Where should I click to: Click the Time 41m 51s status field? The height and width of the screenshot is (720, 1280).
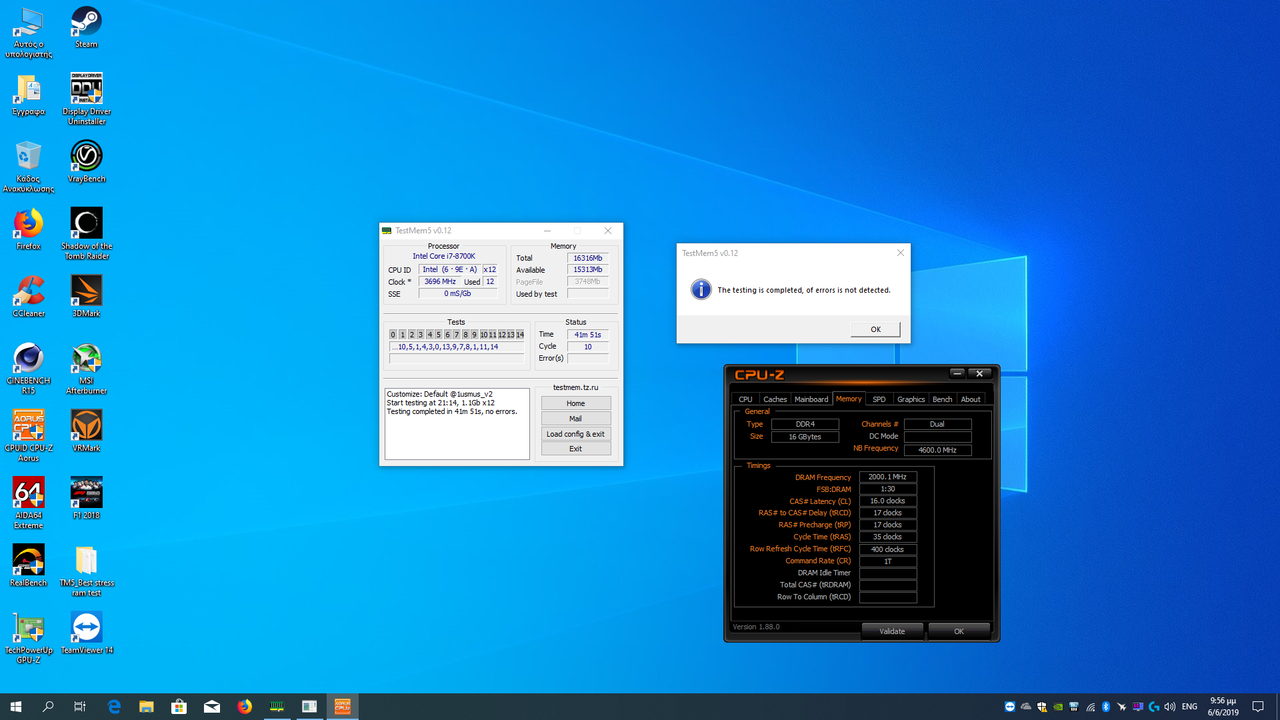coord(588,334)
